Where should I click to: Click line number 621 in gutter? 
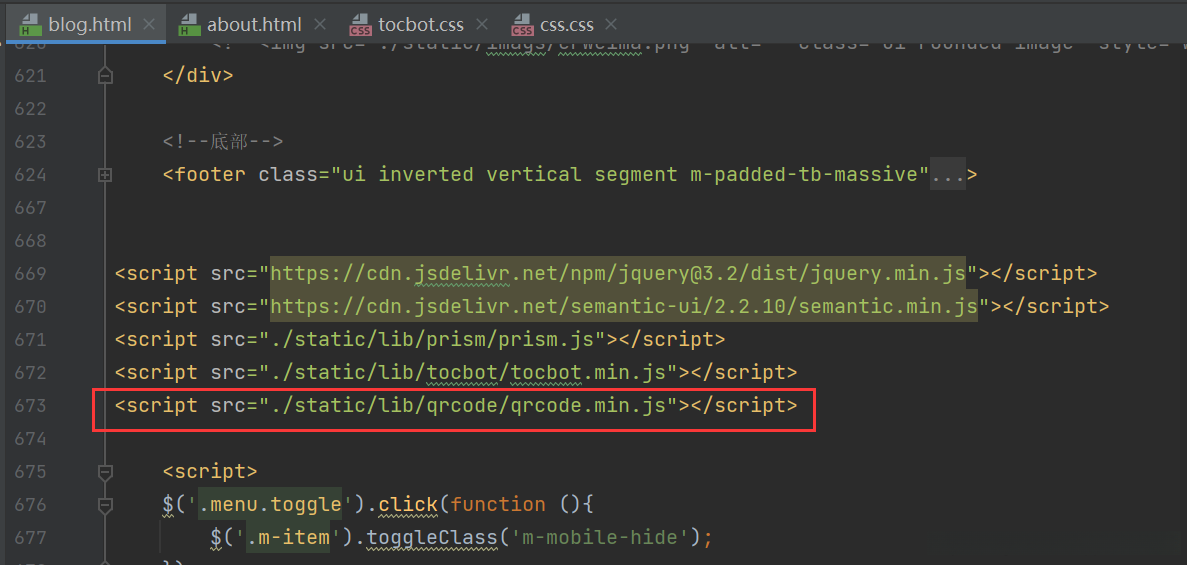[x=30, y=76]
